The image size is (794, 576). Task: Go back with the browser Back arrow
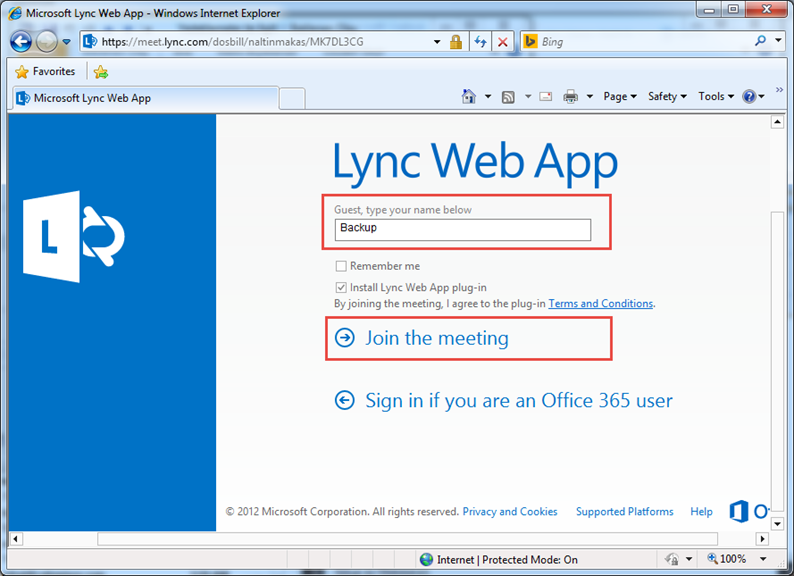click(x=21, y=42)
